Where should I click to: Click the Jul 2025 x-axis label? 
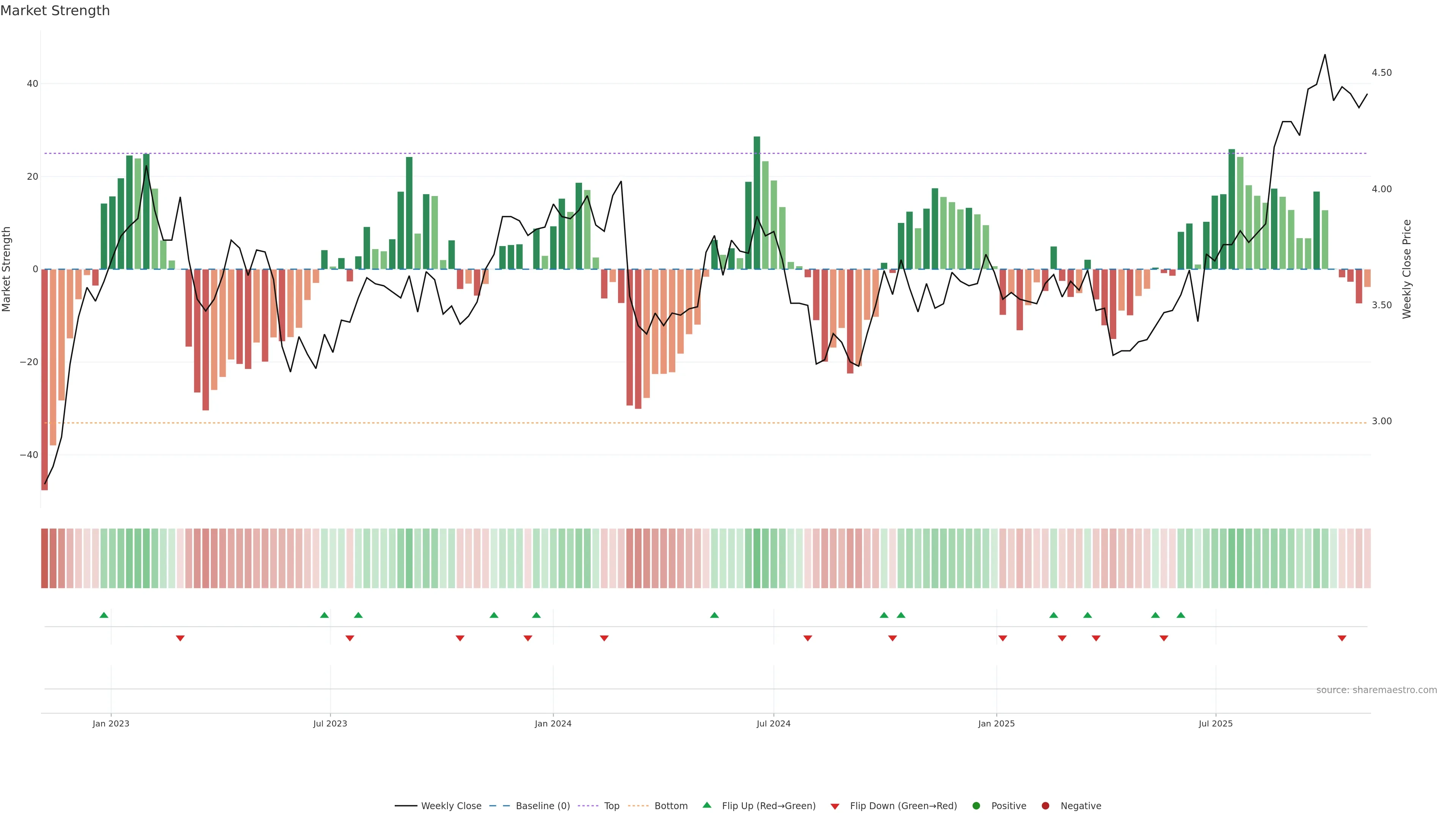(x=1216, y=723)
